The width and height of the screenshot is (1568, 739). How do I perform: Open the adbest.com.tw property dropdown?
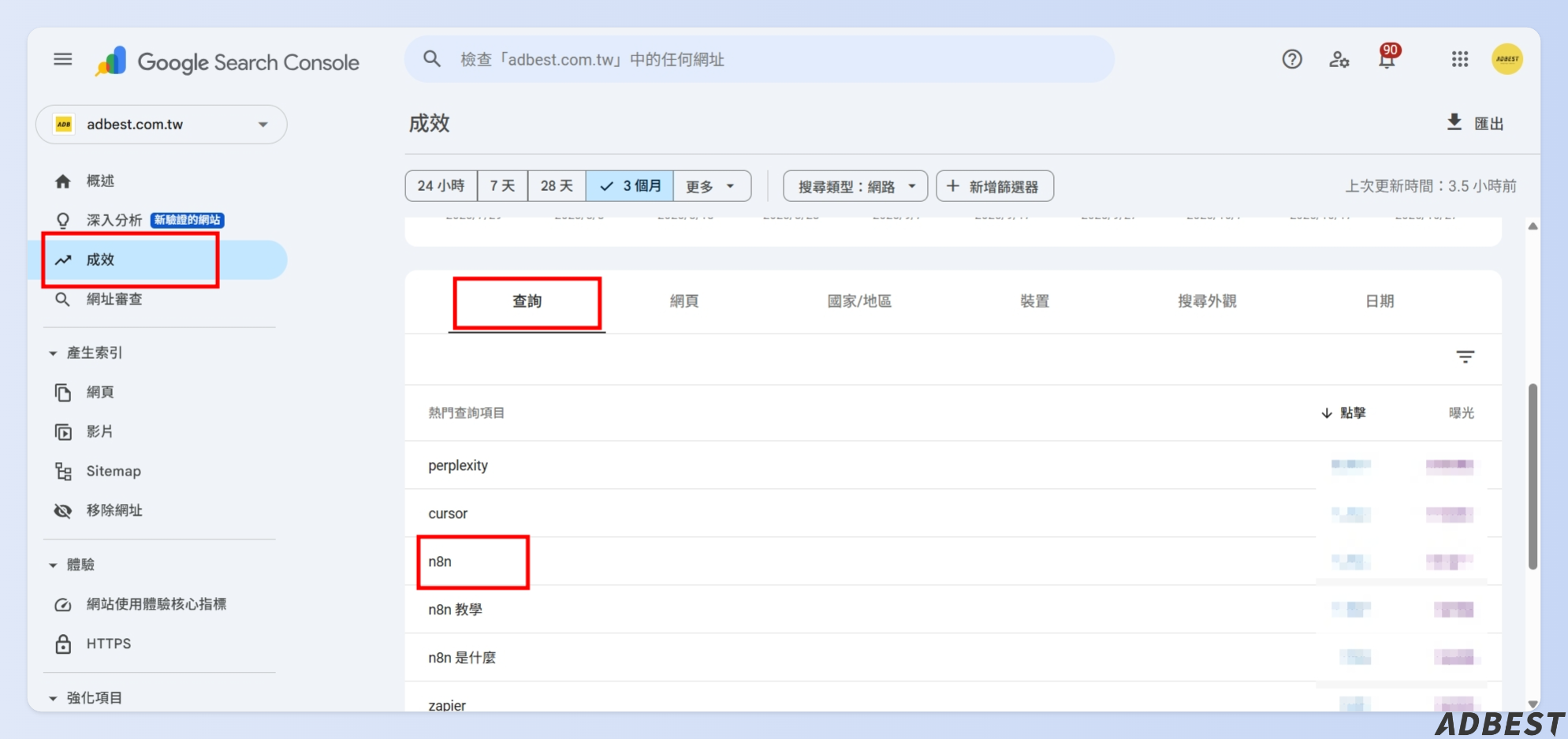tap(162, 125)
